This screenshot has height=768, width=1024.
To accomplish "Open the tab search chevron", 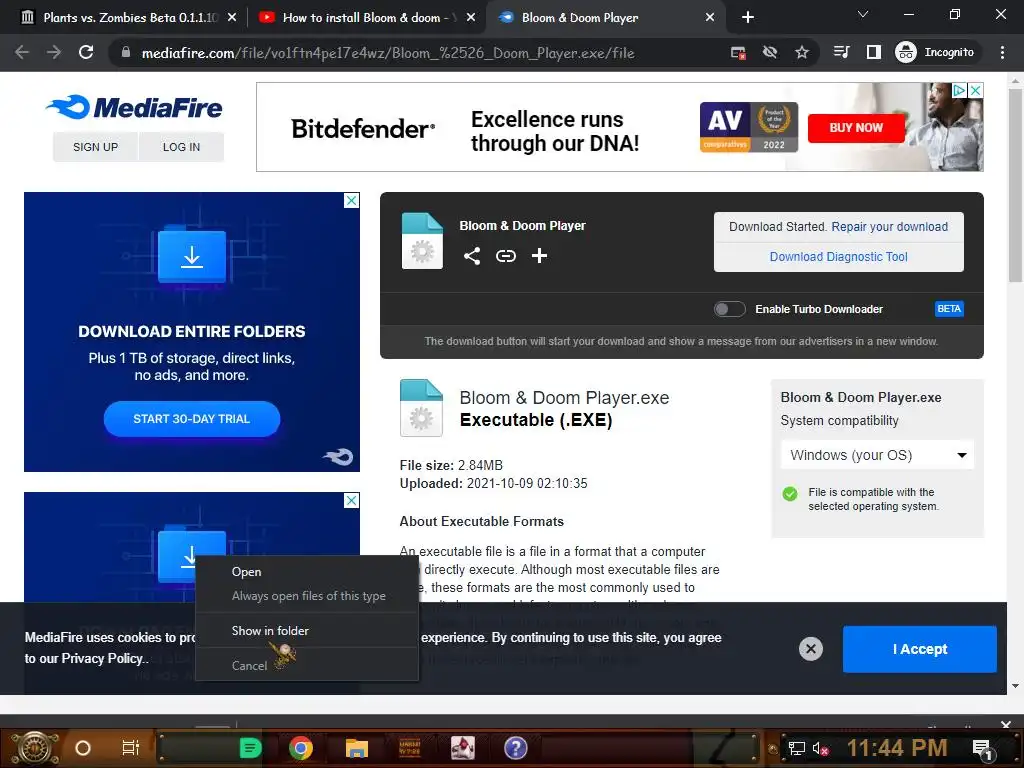I will pyautogui.click(x=863, y=14).
